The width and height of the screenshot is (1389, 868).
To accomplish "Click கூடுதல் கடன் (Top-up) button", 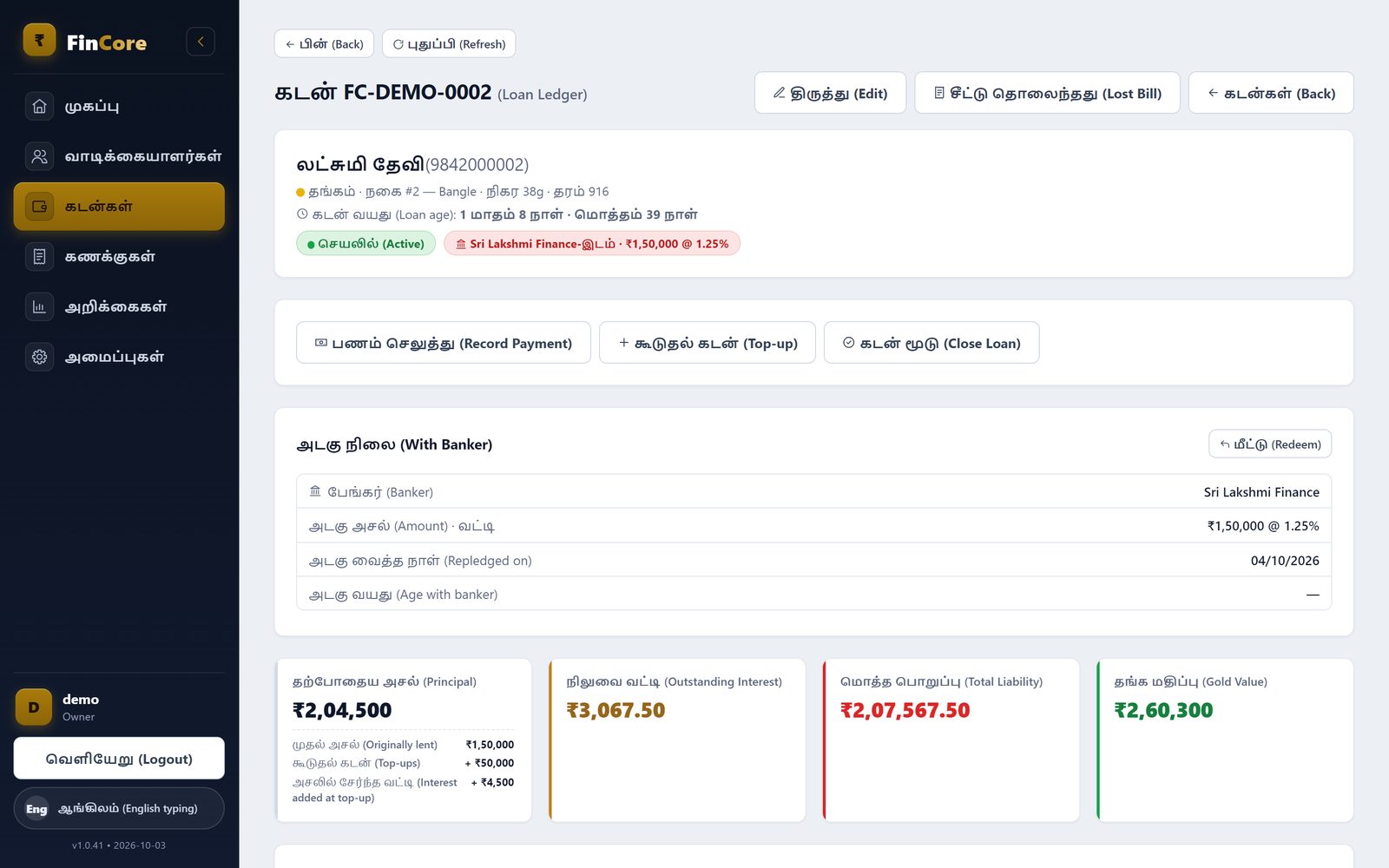I will pos(708,343).
